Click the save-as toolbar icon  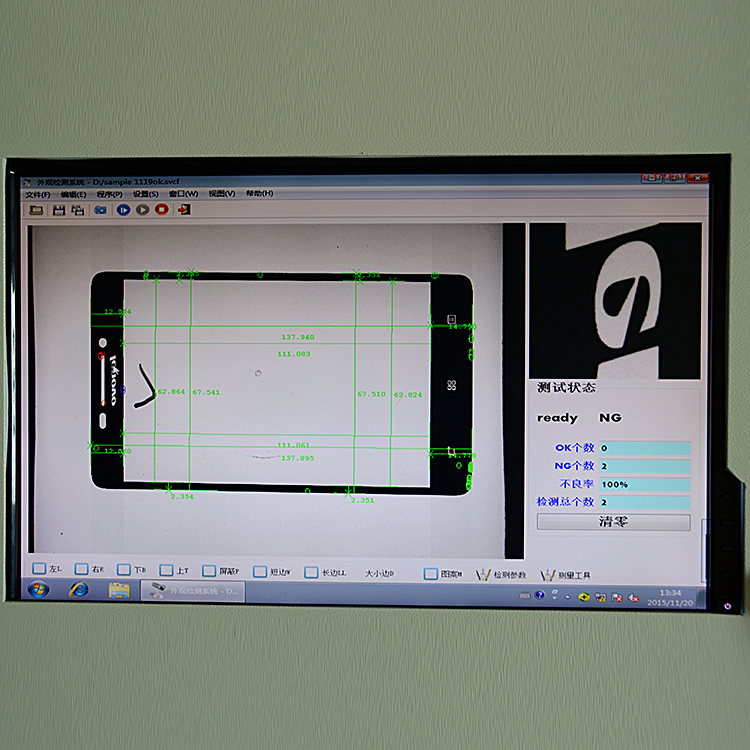click(77, 210)
